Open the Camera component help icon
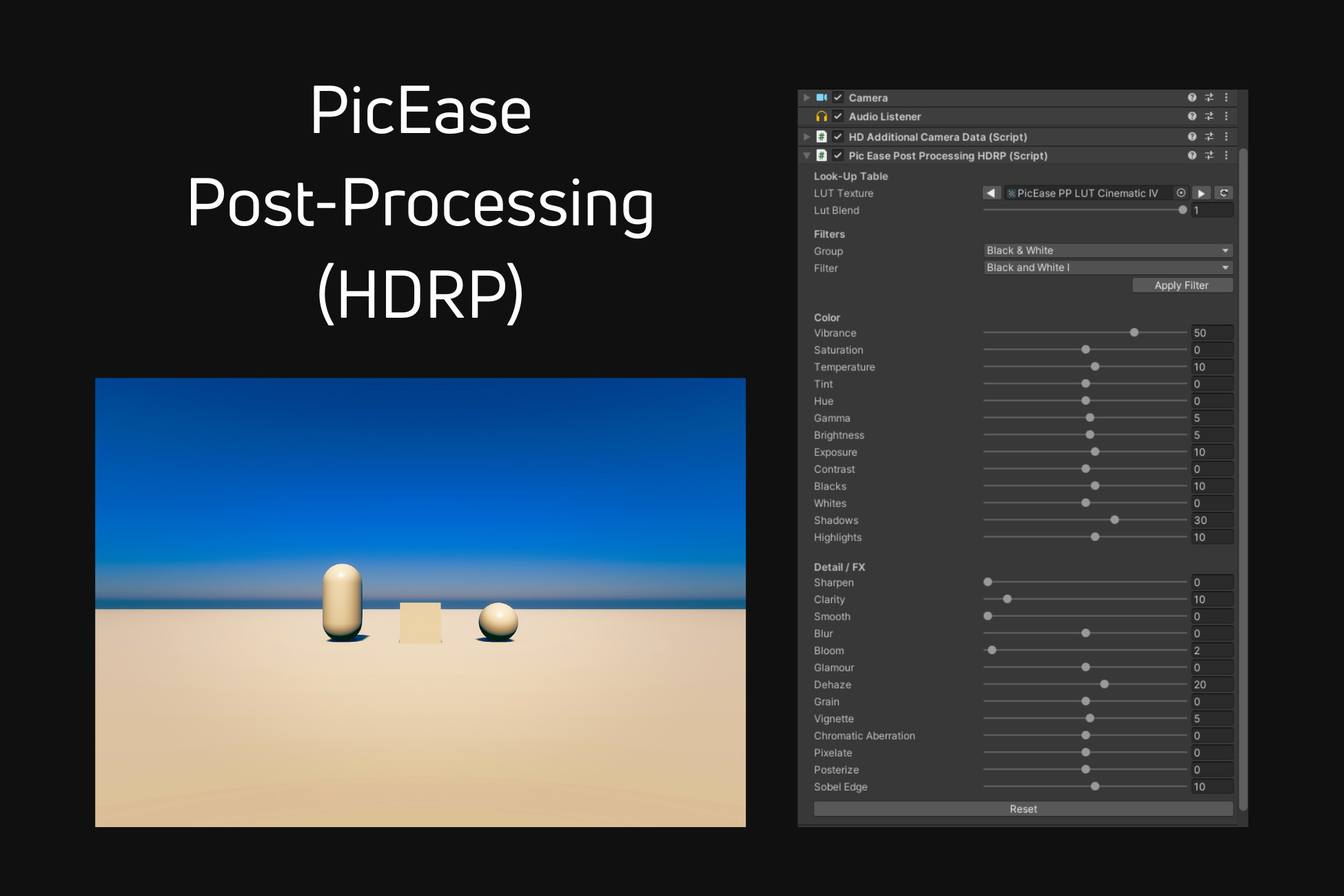1344x896 pixels. [x=1192, y=98]
